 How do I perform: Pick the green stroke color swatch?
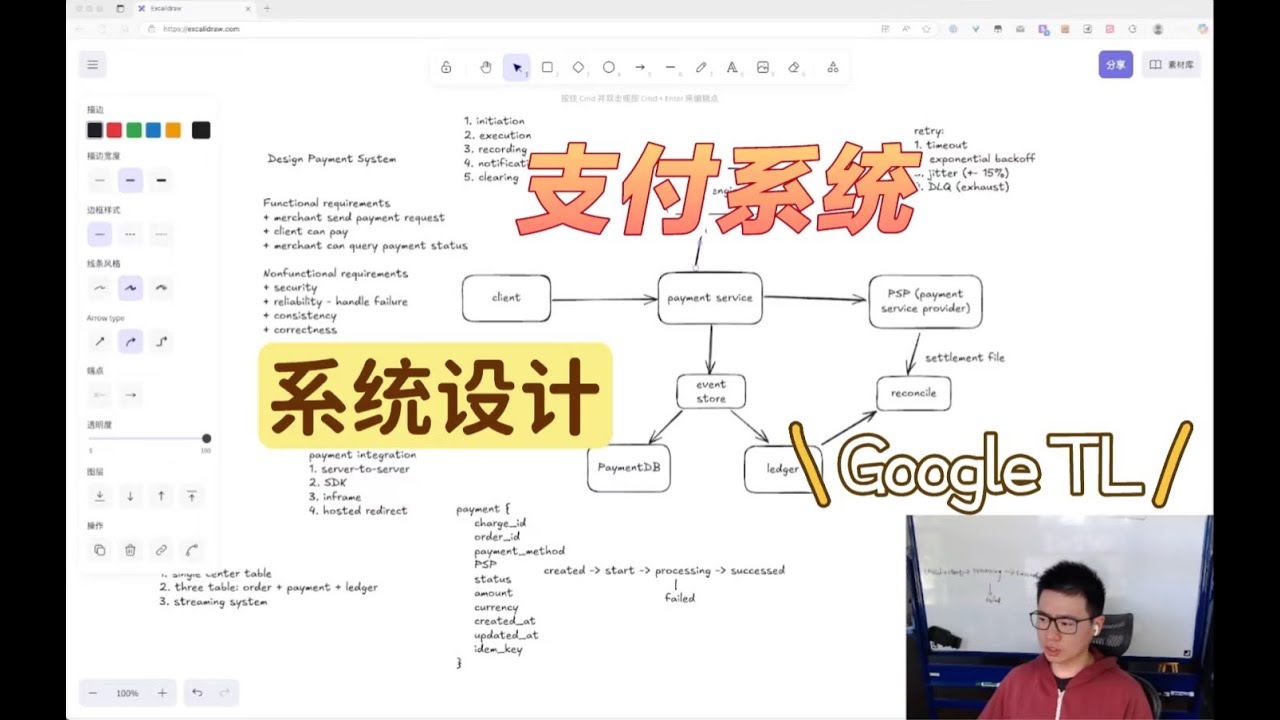coord(134,130)
